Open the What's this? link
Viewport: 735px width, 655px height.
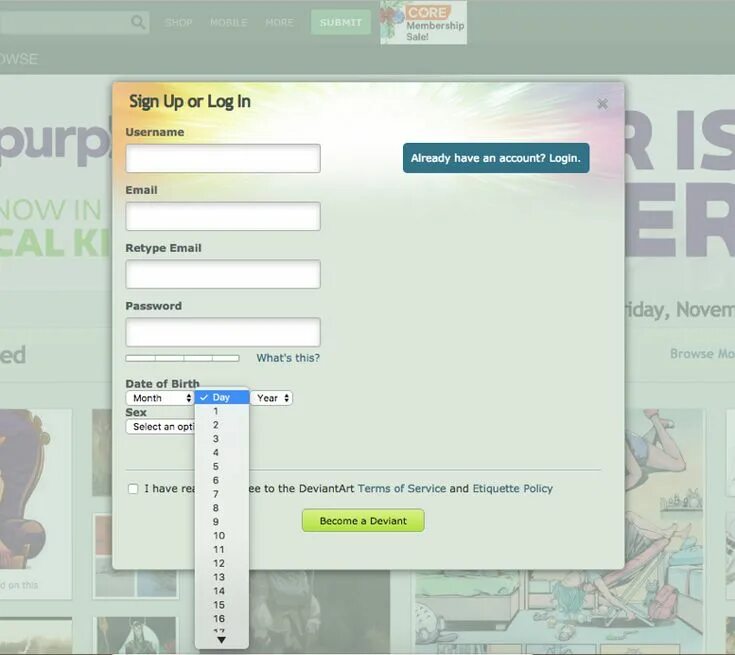coord(288,358)
